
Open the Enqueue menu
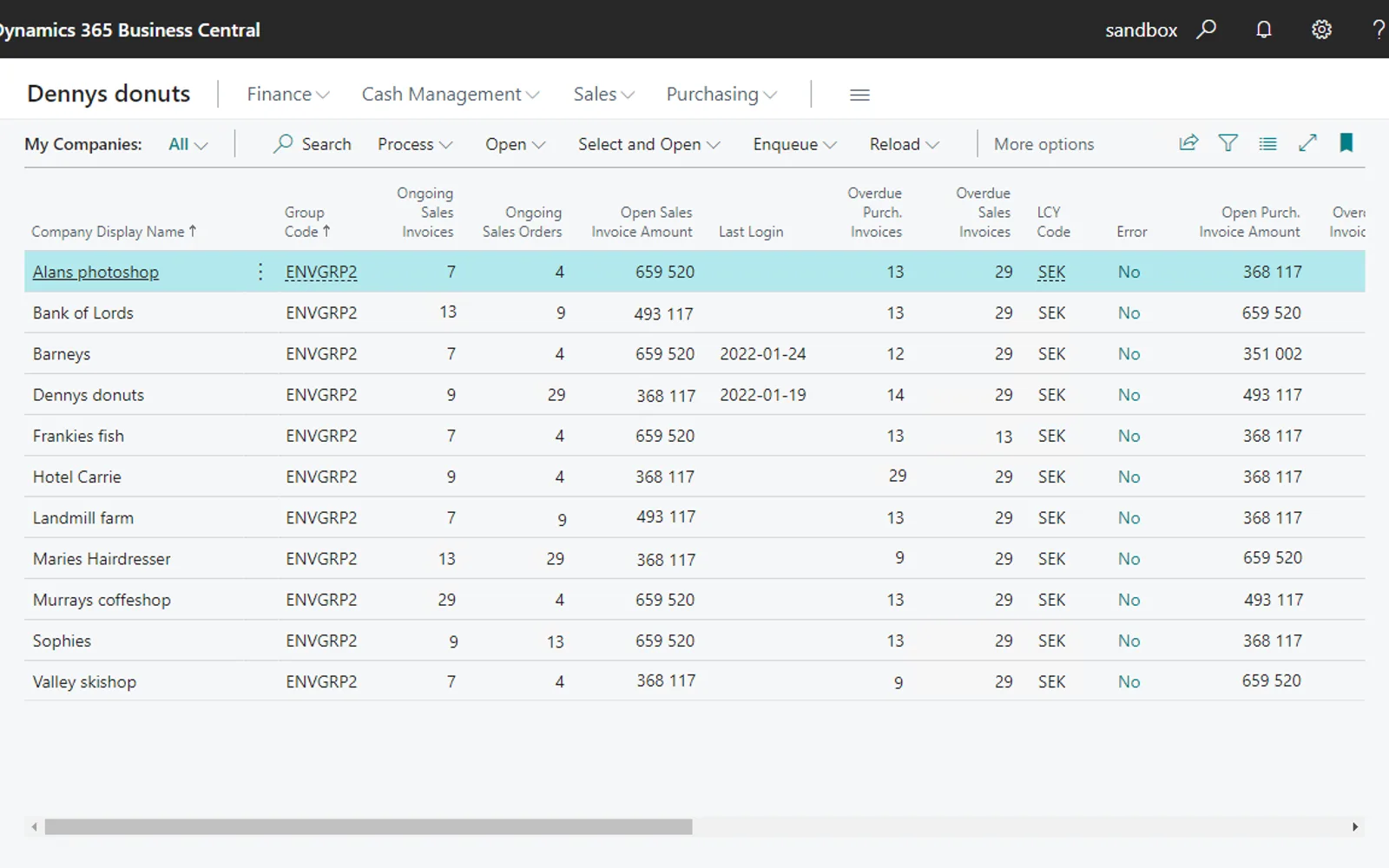point(795,144)
